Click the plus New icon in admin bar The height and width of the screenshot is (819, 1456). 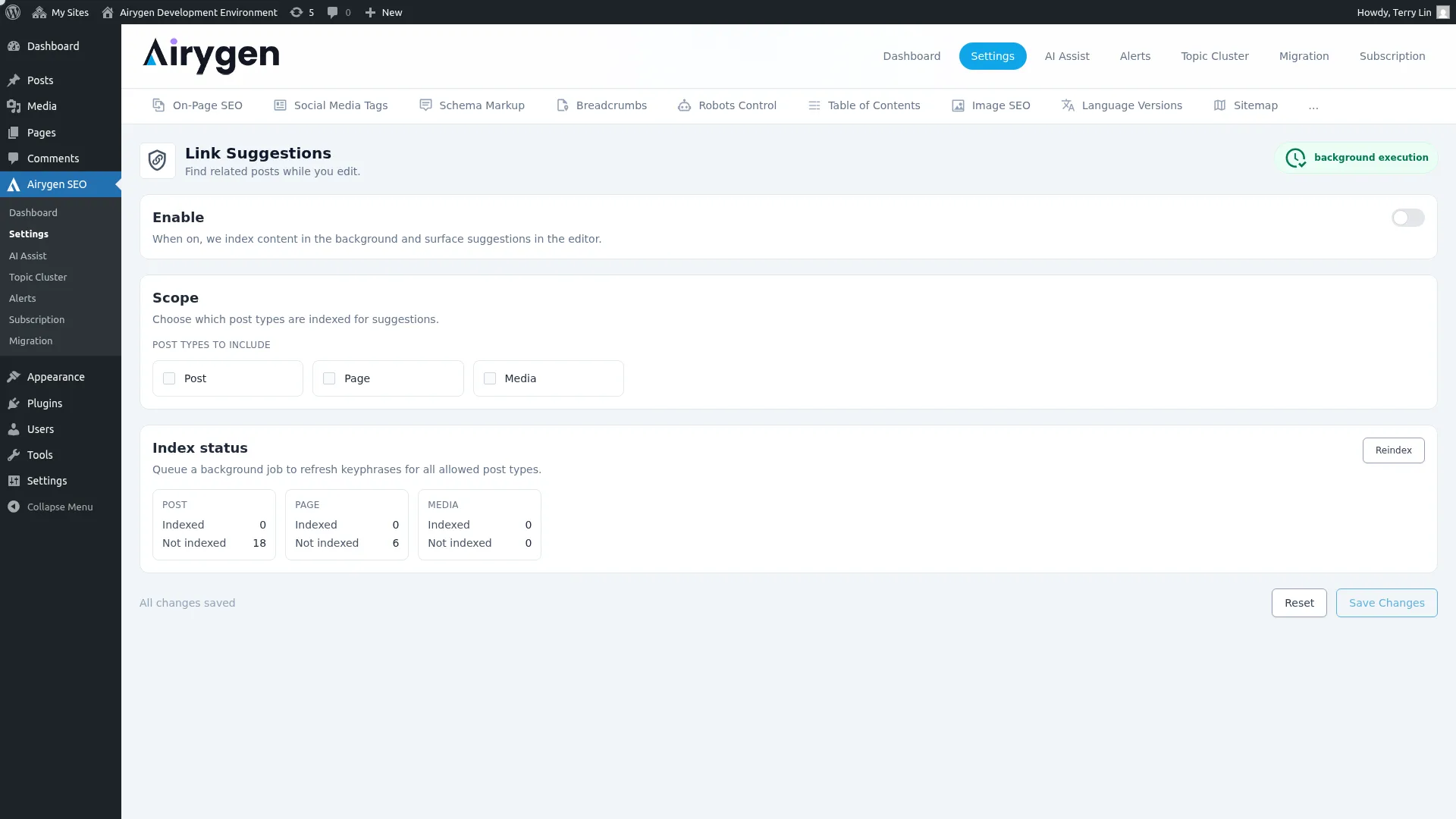coord(370,12)
